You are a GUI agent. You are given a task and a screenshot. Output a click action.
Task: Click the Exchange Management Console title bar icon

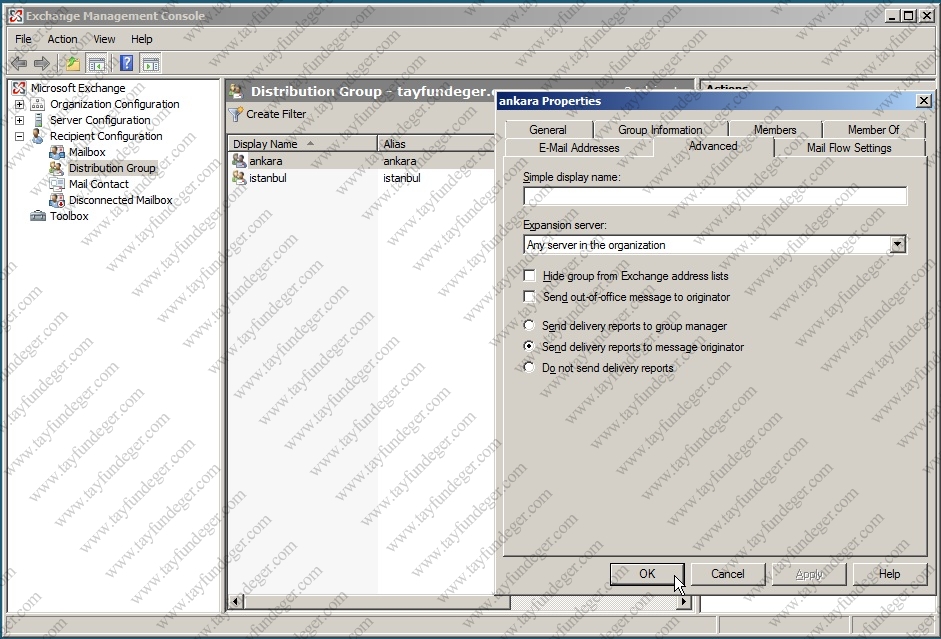pos(16,16)
